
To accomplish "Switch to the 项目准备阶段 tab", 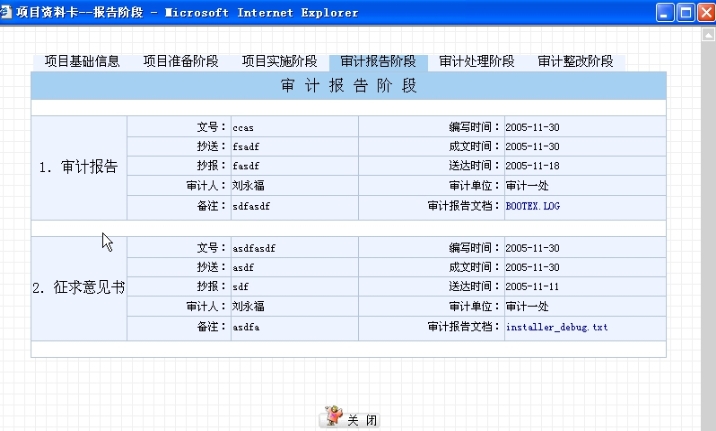I will (x=180, y=61).
